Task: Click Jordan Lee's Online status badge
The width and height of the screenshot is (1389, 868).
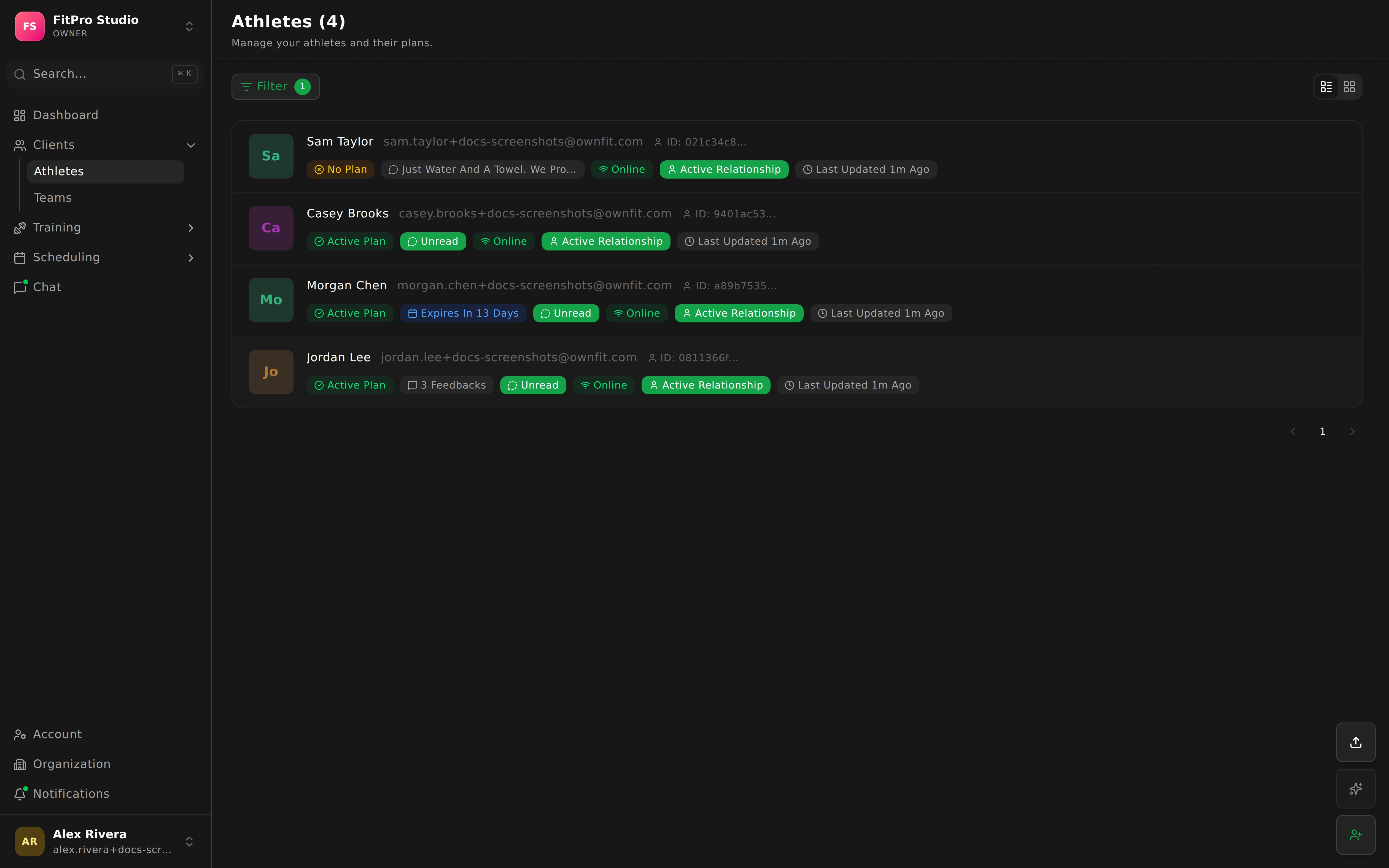Action: 604,385
